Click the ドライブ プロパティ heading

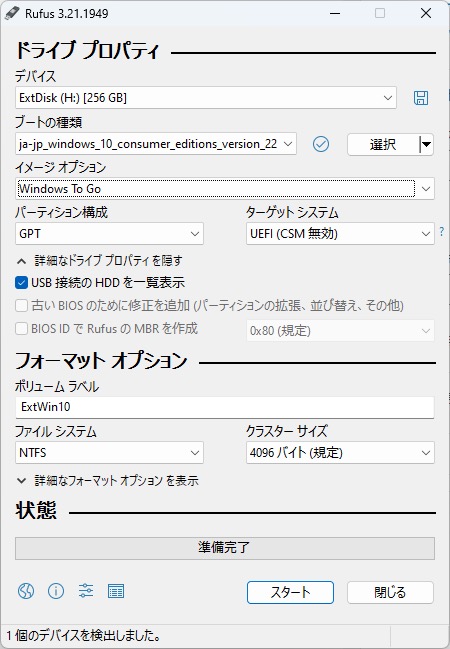point(87,51)
